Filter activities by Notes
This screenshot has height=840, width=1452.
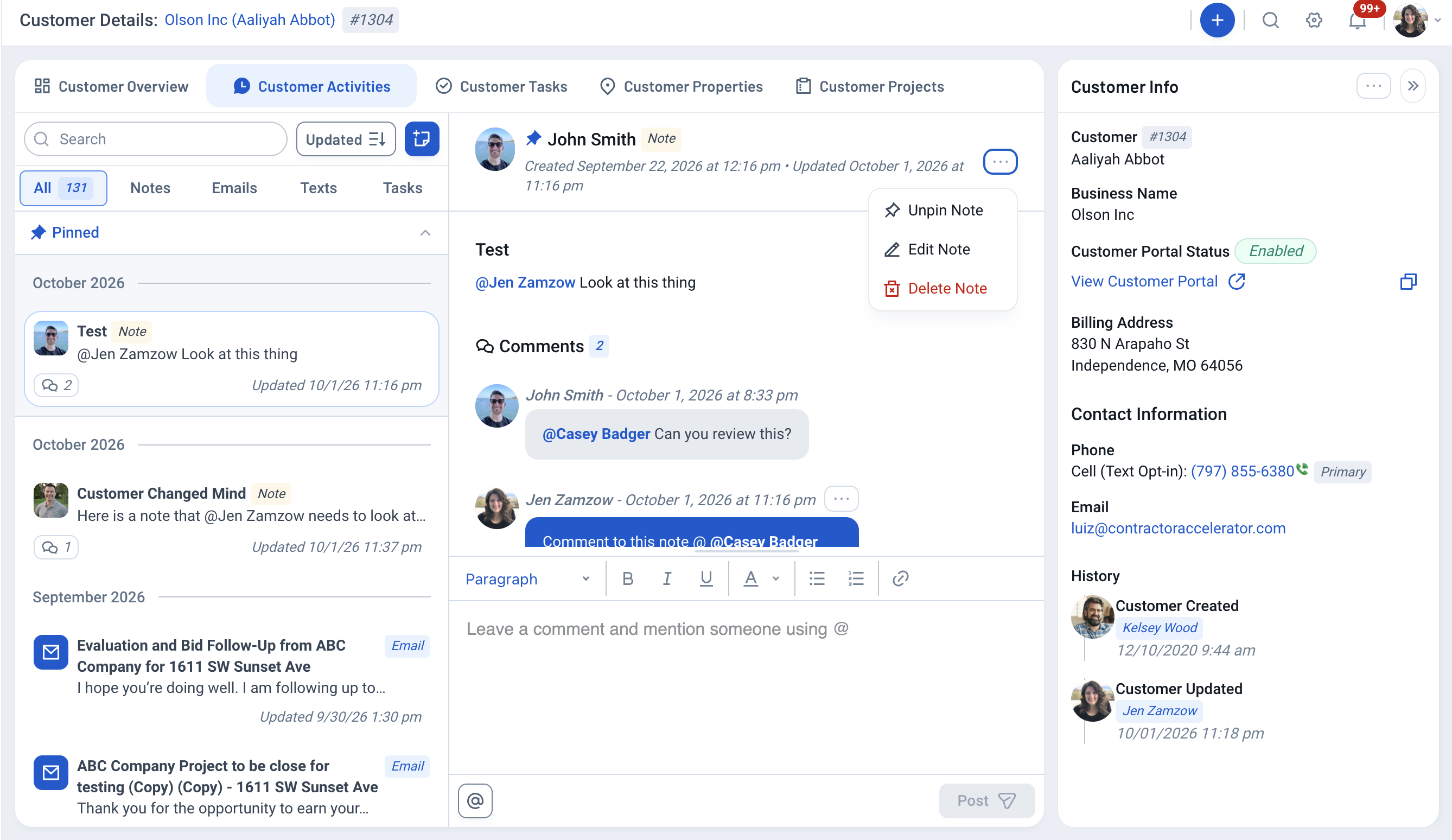tap(150, 188)
